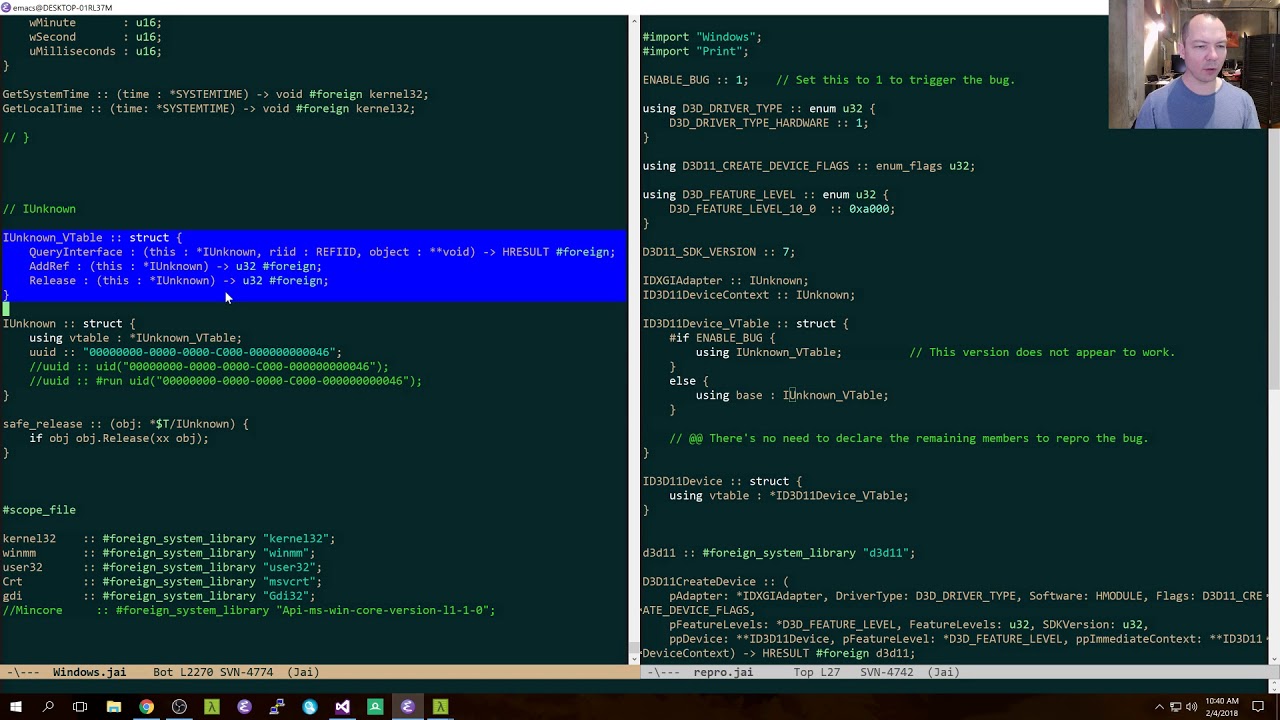Click Windows.jai buffer name in mode line
Viewport: 1280px width, 720px height.
(x=89, y=672)
